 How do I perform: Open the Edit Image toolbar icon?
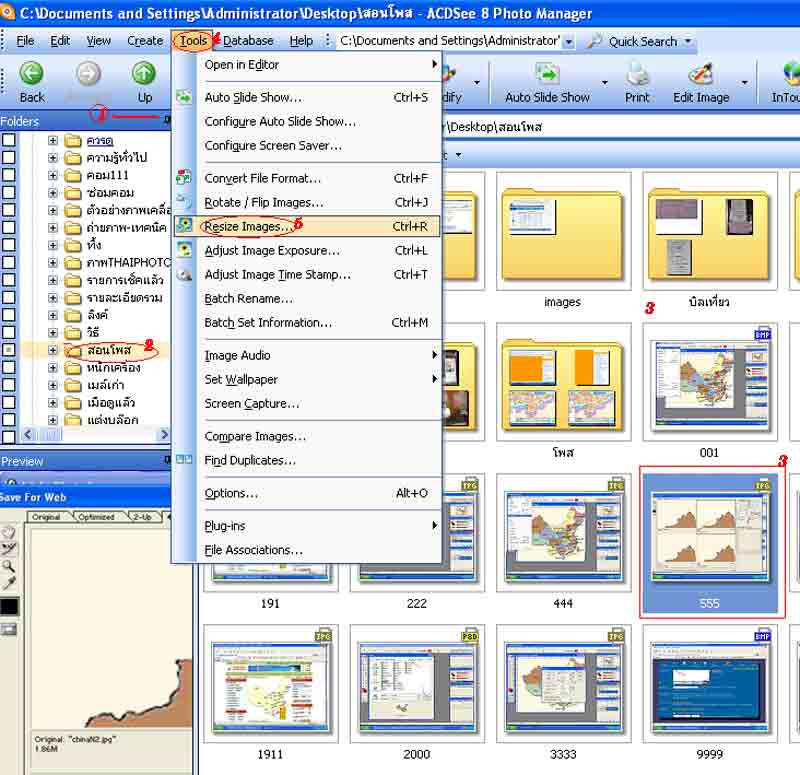click(x=701, y=73)
